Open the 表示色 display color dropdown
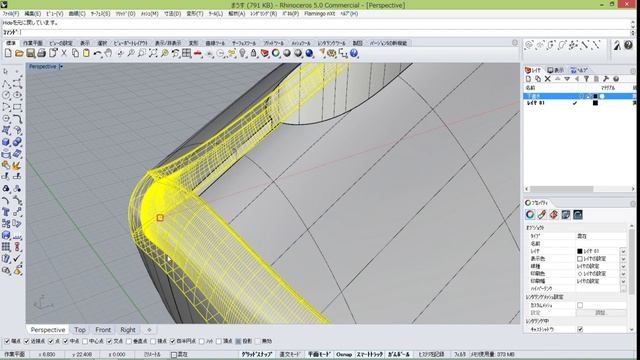The height and width of the screenshot is (360, 640). click(623, 259)
